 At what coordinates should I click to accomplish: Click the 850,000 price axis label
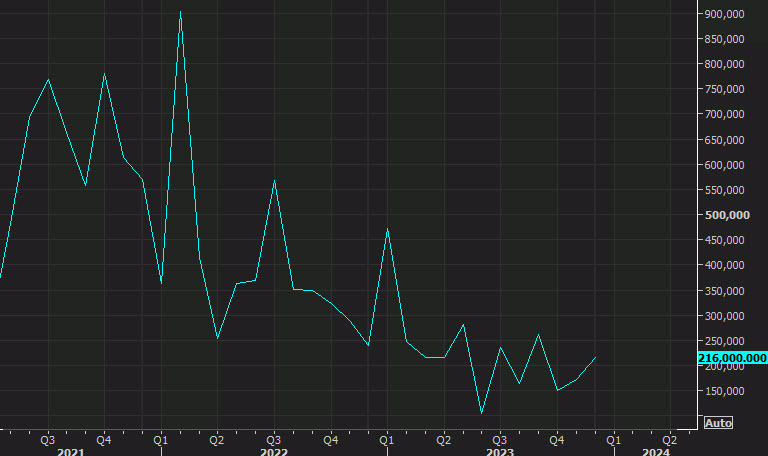[x=724, y=39]
